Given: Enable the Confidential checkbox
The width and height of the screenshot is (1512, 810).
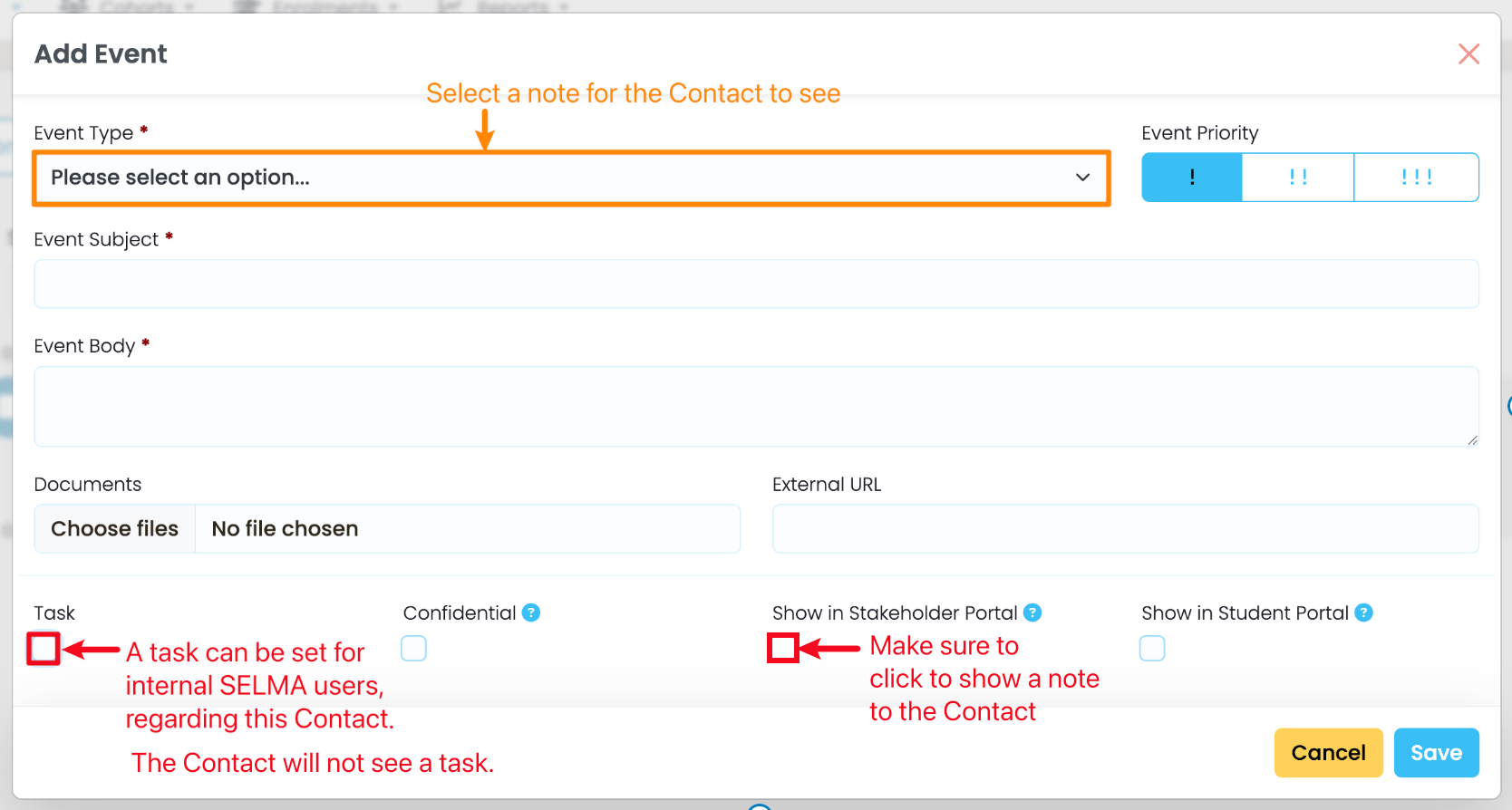Looking at the screenshot, I should pyautogui.click(x=413, y=649).
